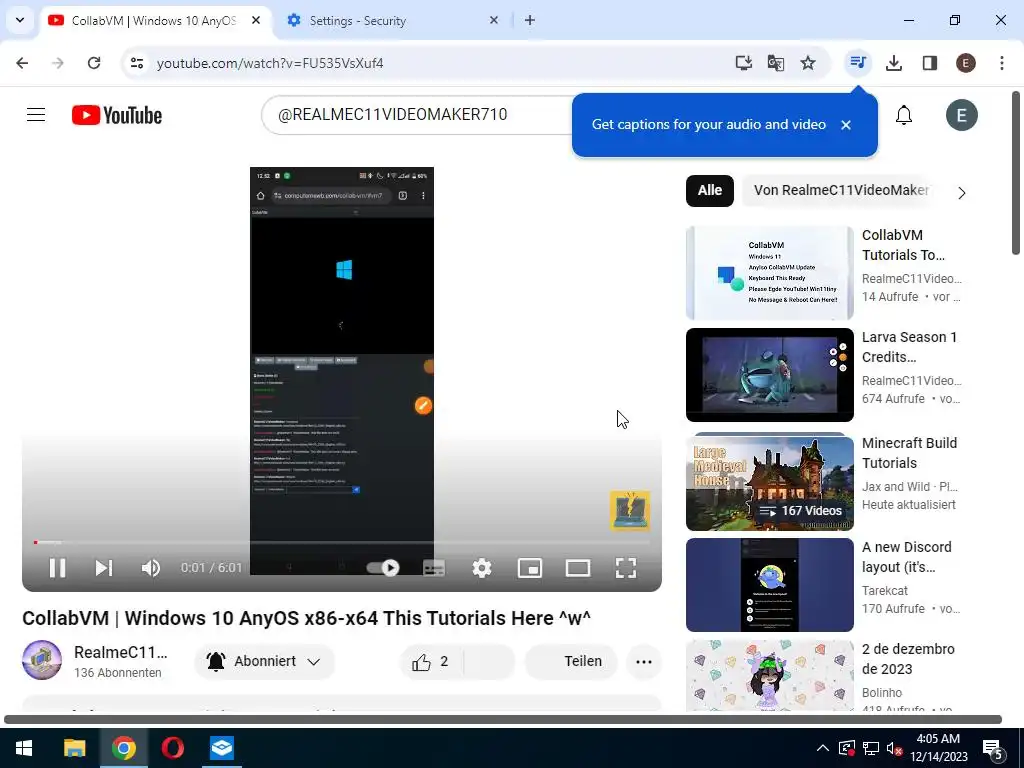Show more filter chips with arrow
This screenshot has width=1024, height=768.
tap(961, 193)
